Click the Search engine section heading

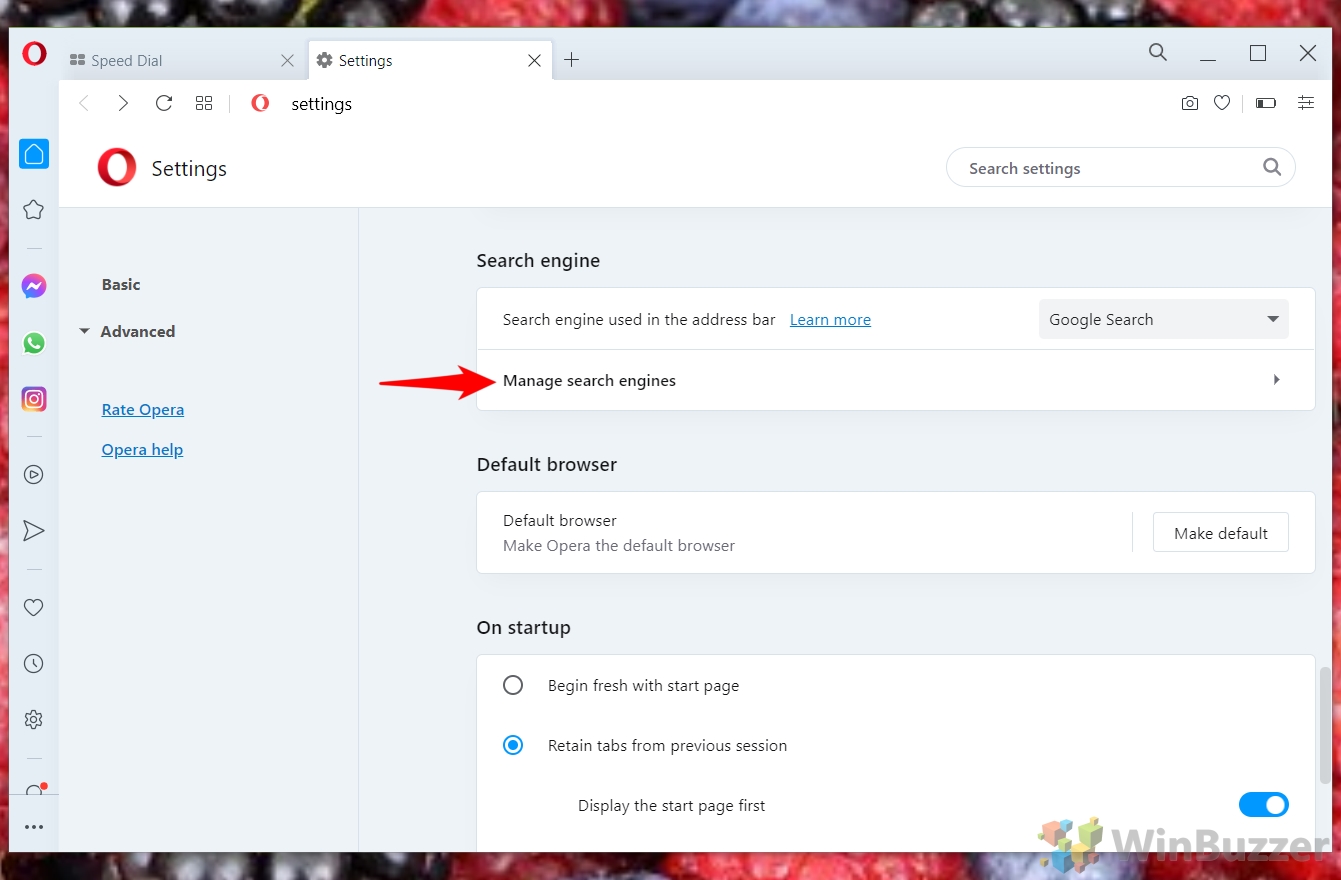click(x=538, y=260)
